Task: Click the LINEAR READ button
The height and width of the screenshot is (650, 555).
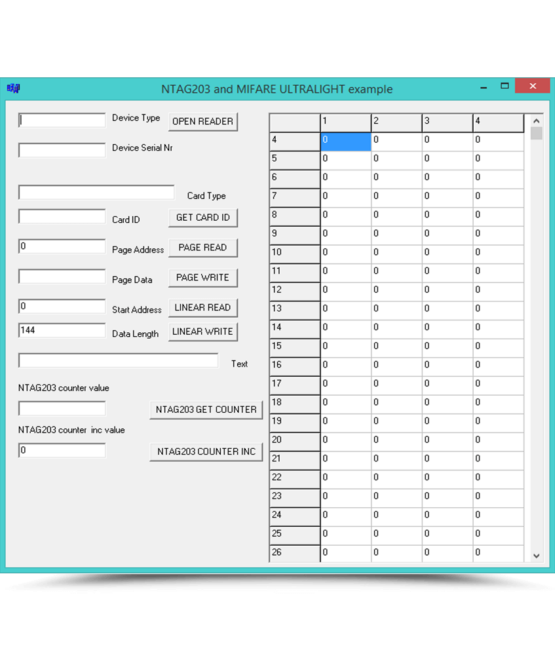Action: coord(203,308)
